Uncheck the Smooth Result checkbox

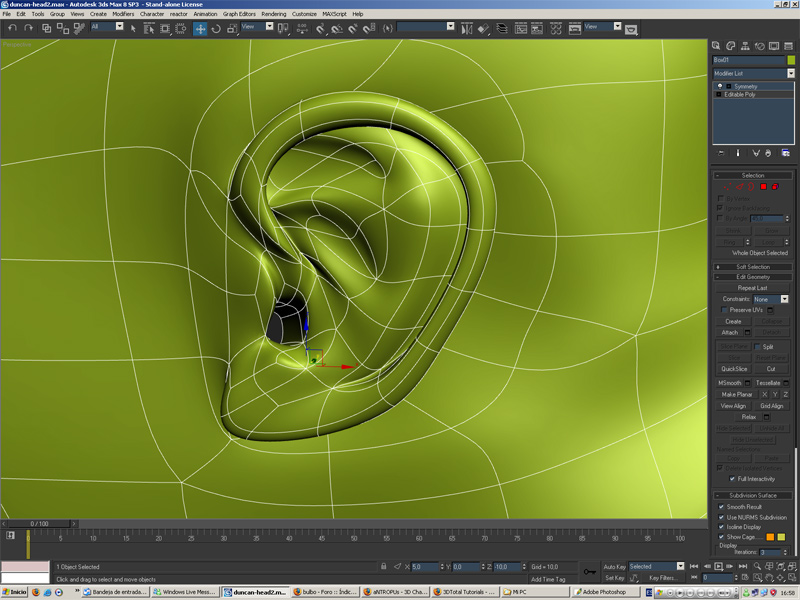click(721, 507)
